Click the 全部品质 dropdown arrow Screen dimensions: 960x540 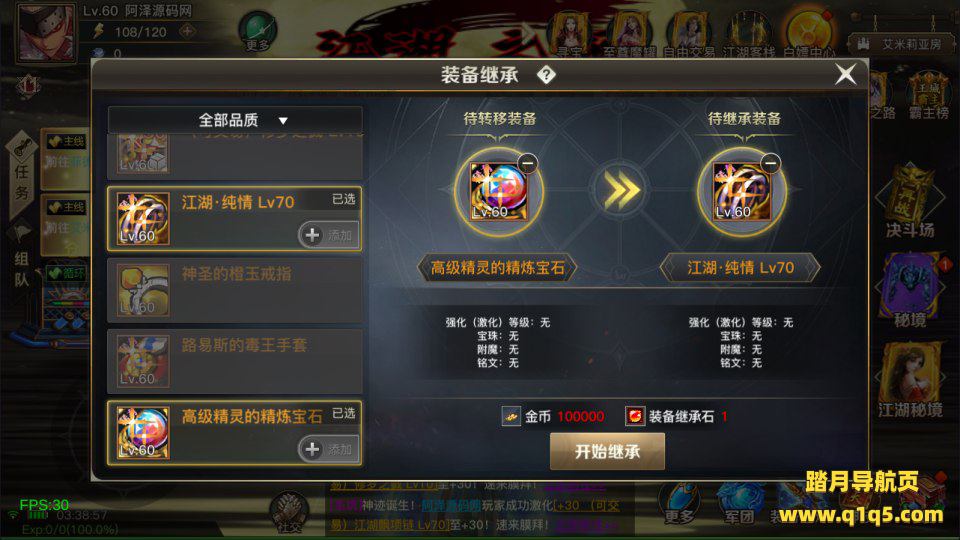tap(283, 121)
